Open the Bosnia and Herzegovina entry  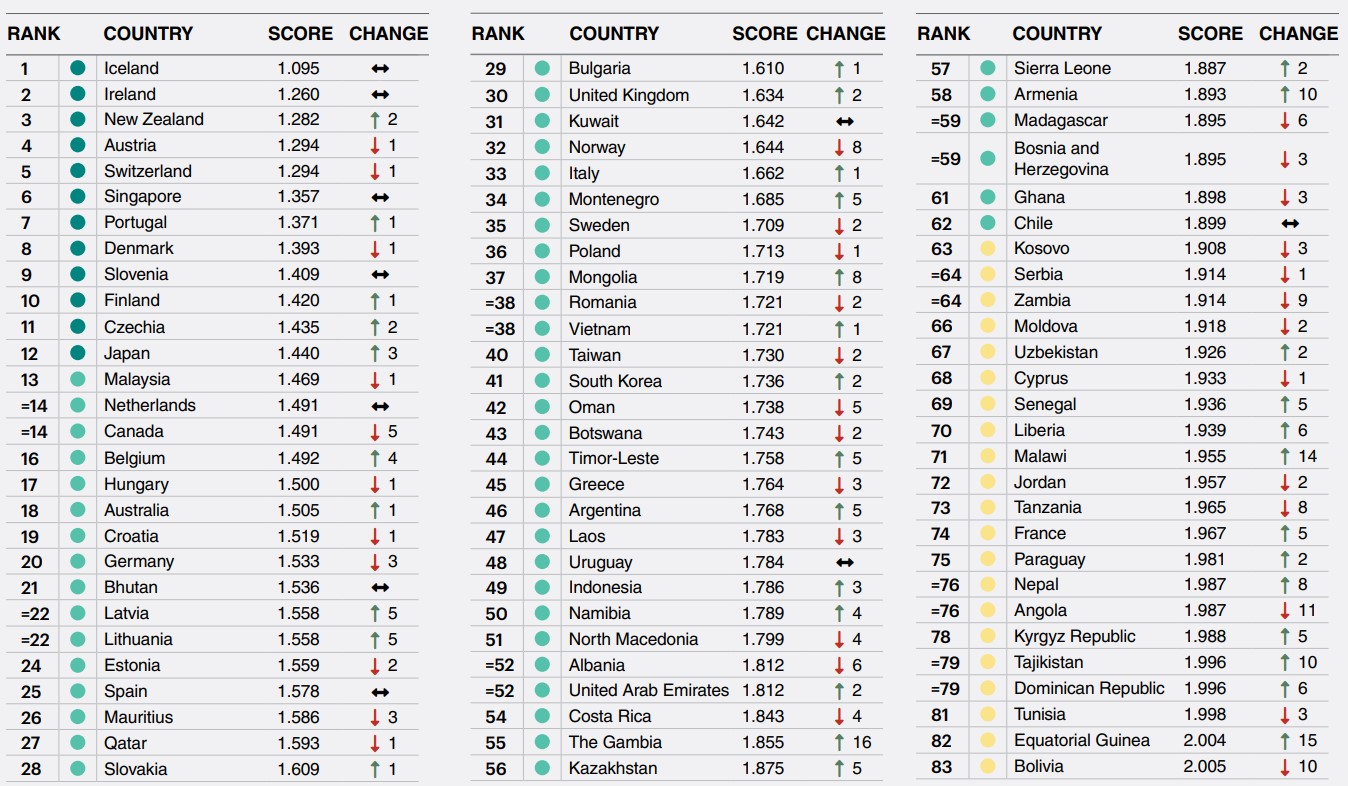tap(1060, 159)
